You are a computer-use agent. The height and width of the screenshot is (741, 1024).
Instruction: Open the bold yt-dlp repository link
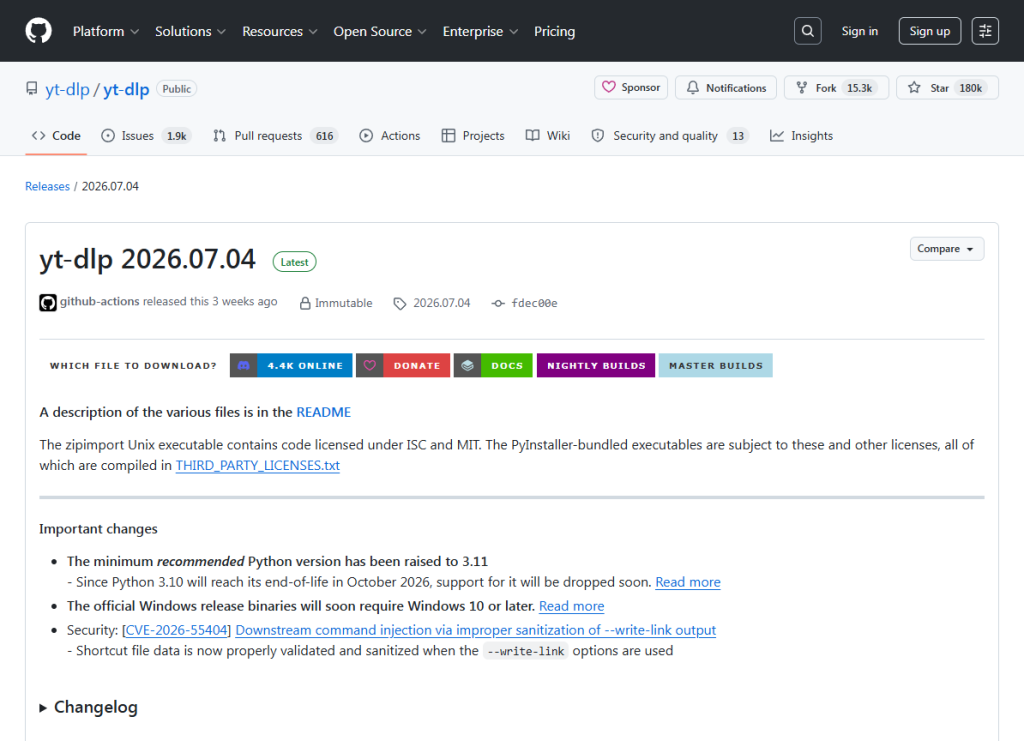pyautogui.click(x=126, y=89)
